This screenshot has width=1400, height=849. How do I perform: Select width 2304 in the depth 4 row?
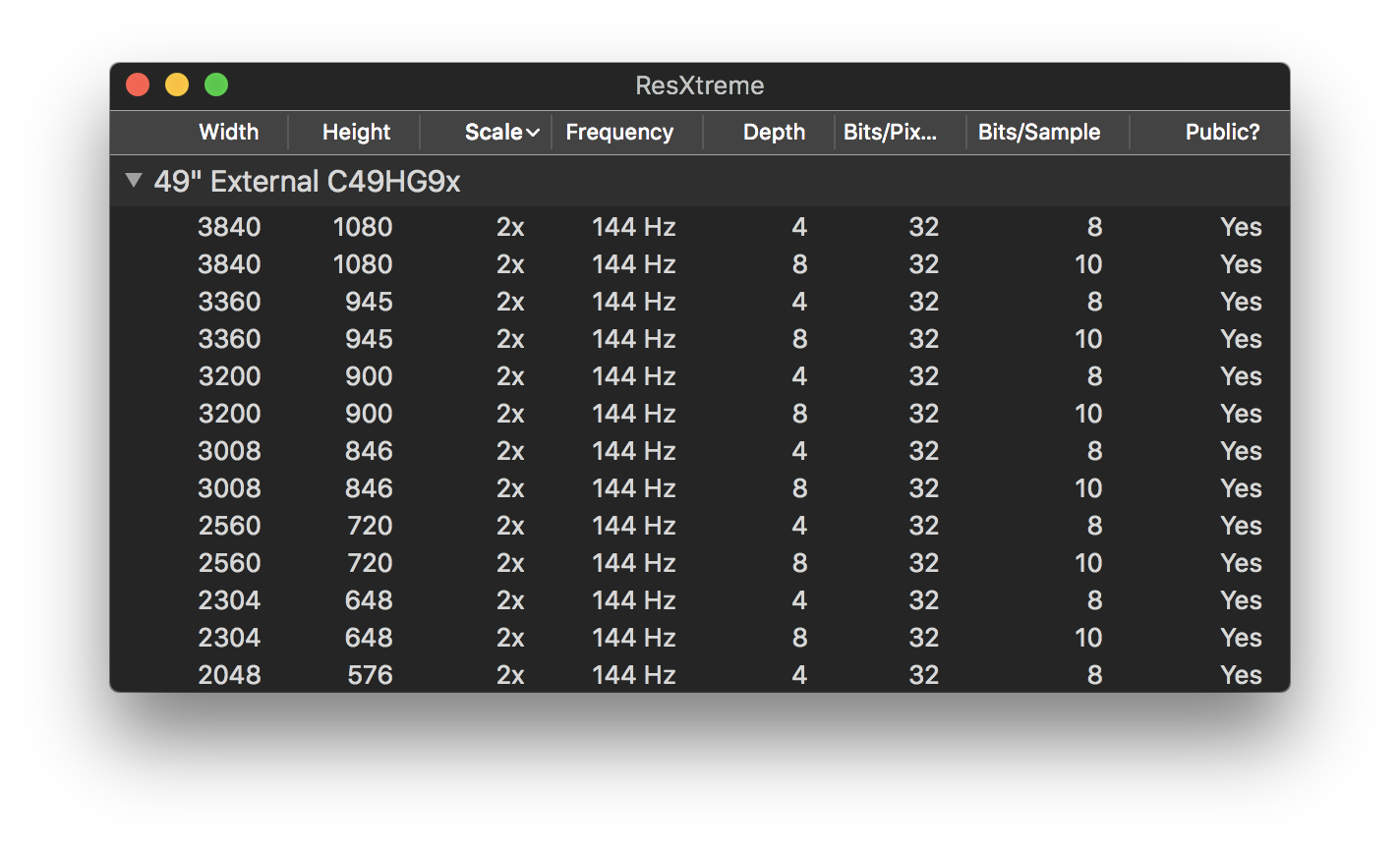tap(229, 600)
